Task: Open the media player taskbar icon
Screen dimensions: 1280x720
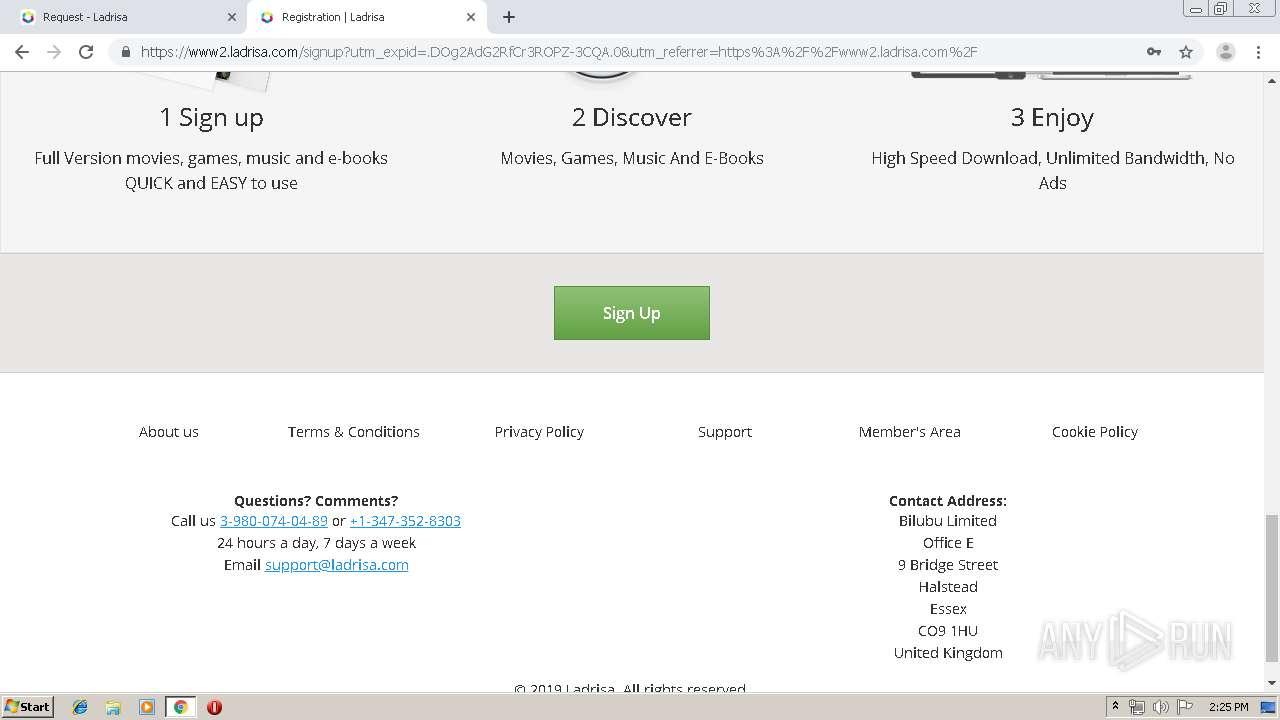Action: (147, 707)
